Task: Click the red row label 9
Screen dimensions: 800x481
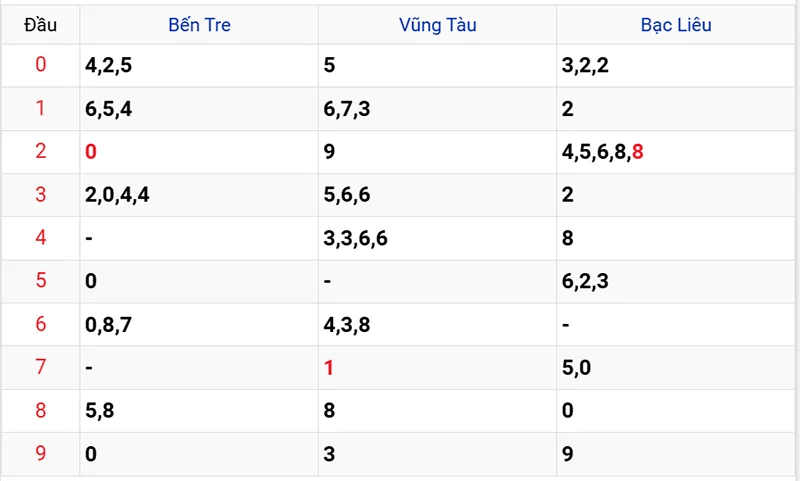Action: pyautogui.click(x=40, y=454)
